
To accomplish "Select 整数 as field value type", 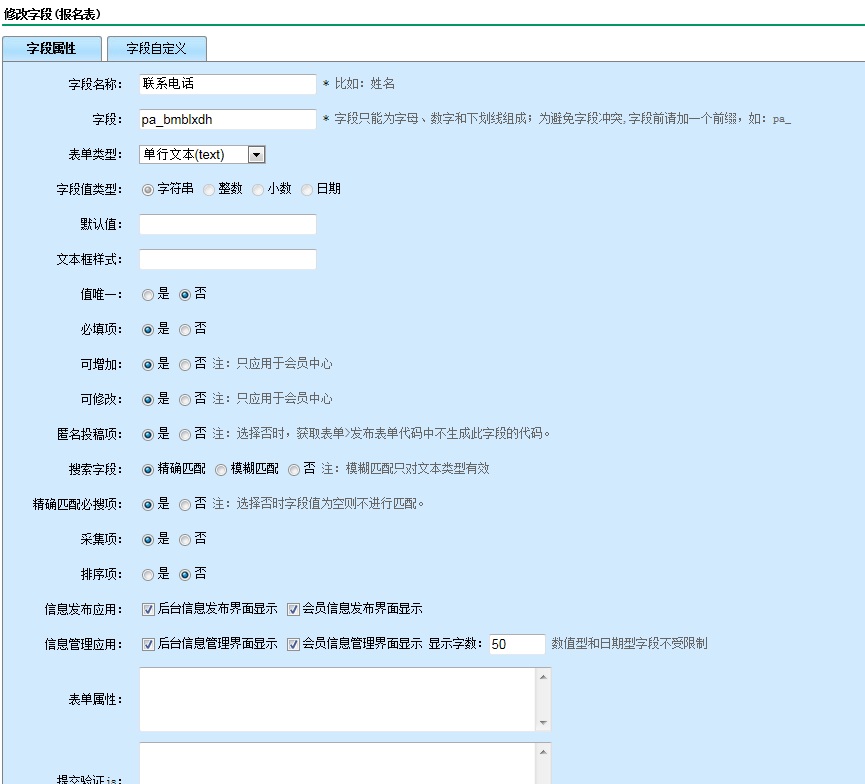I will 209,189.
